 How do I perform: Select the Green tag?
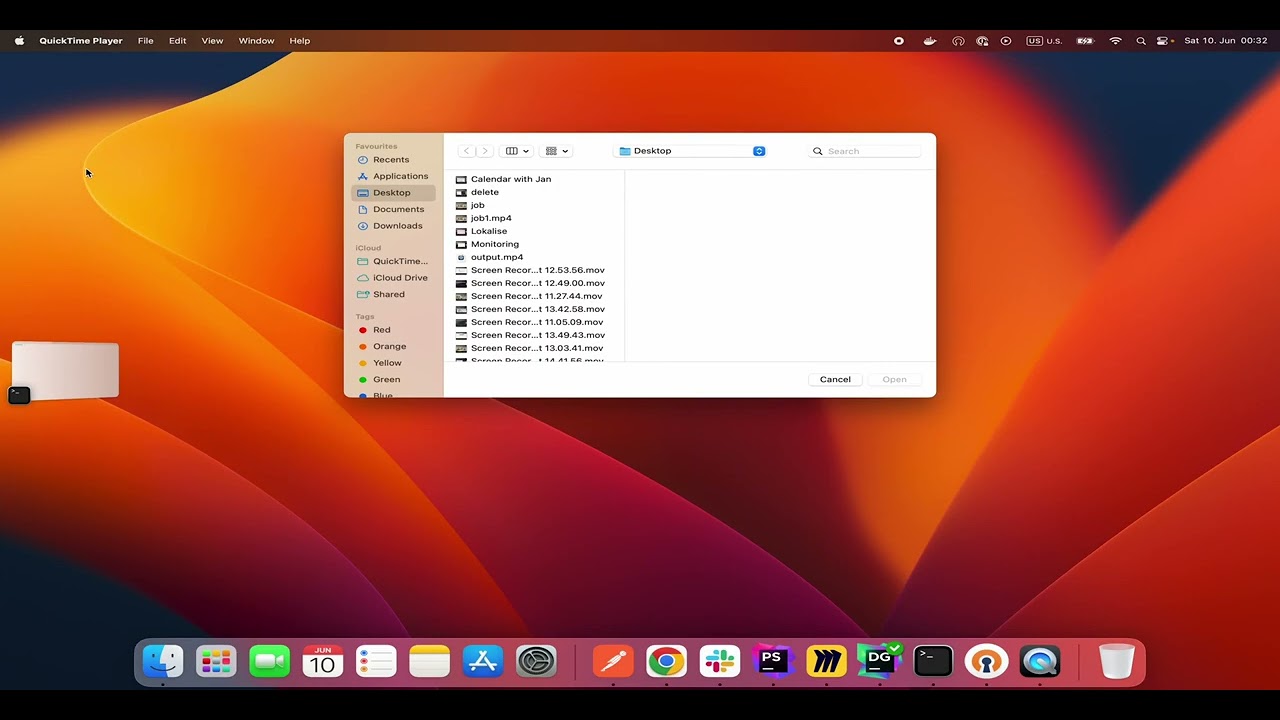(391, 380)
